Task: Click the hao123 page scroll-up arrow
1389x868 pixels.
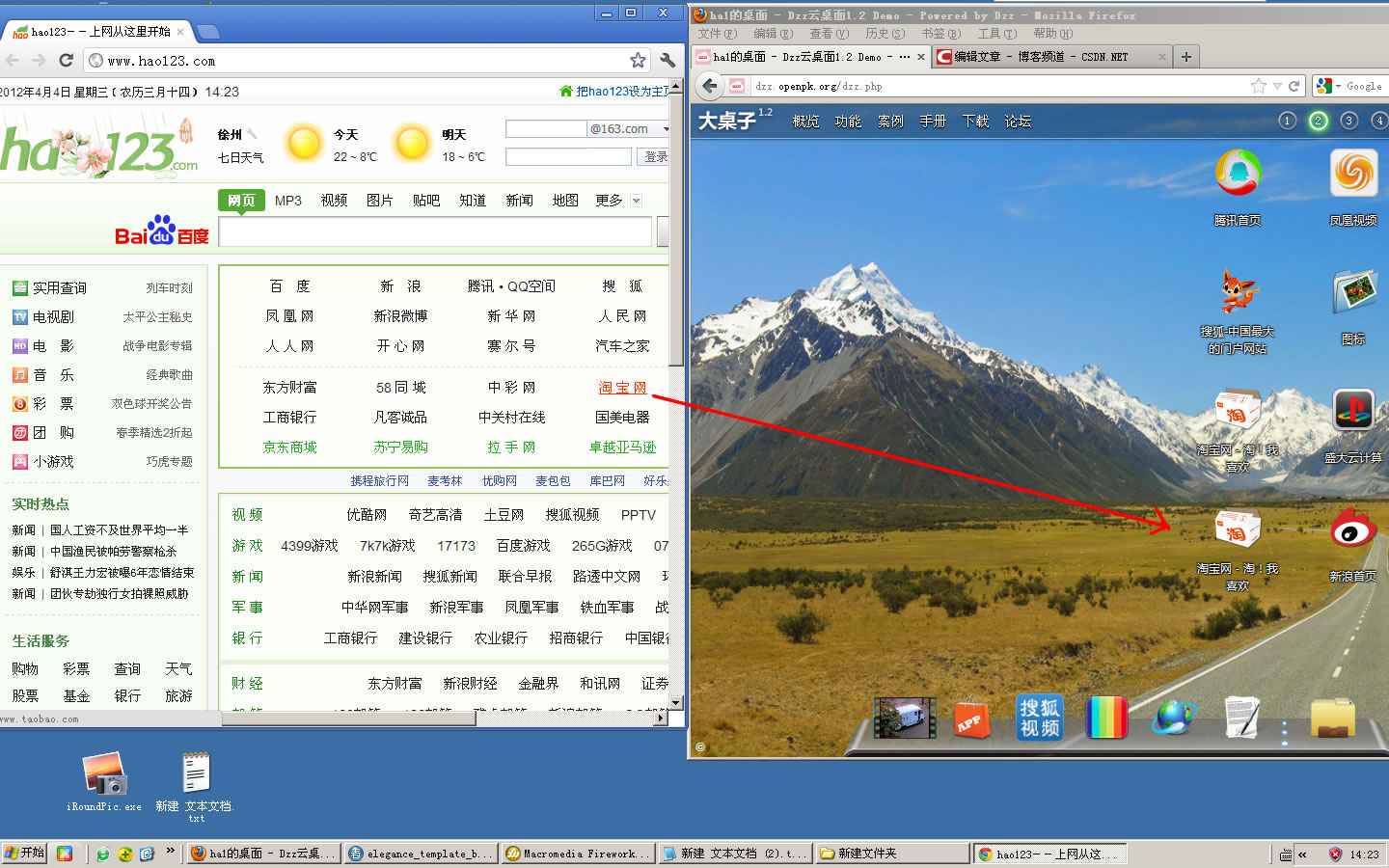Action: point(676,87)
